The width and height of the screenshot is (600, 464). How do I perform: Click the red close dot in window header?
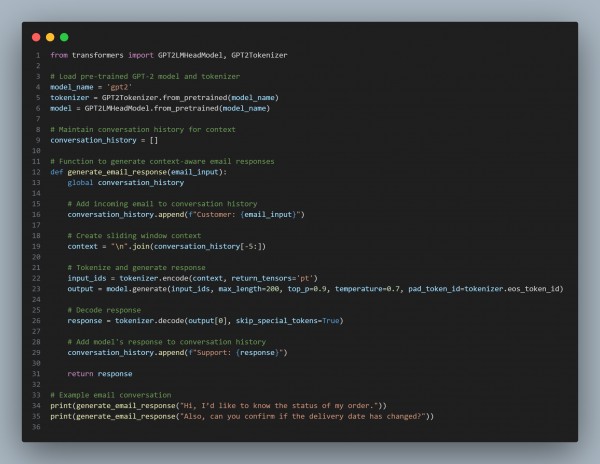tap(36, 37)
